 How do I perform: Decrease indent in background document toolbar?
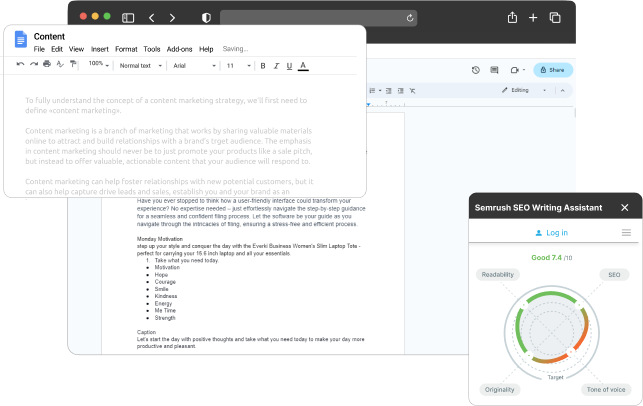(388, 91)
